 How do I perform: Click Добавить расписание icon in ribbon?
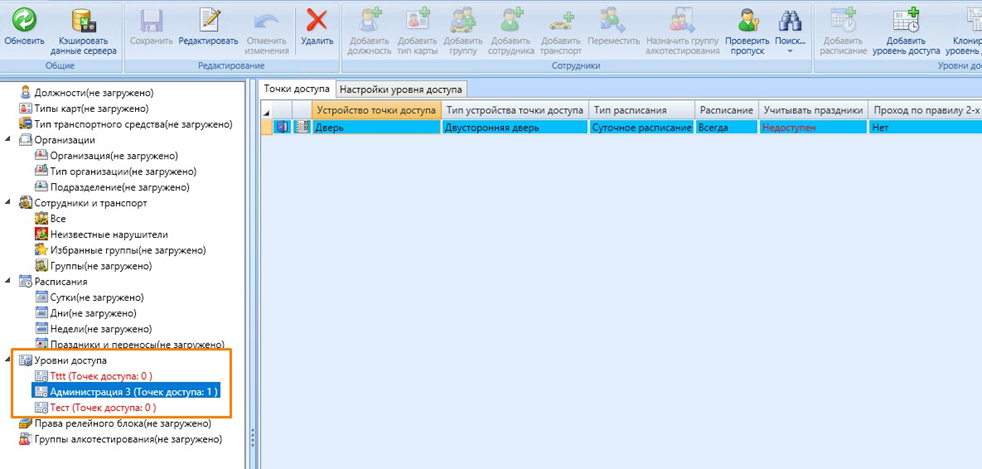coord(841,19)
